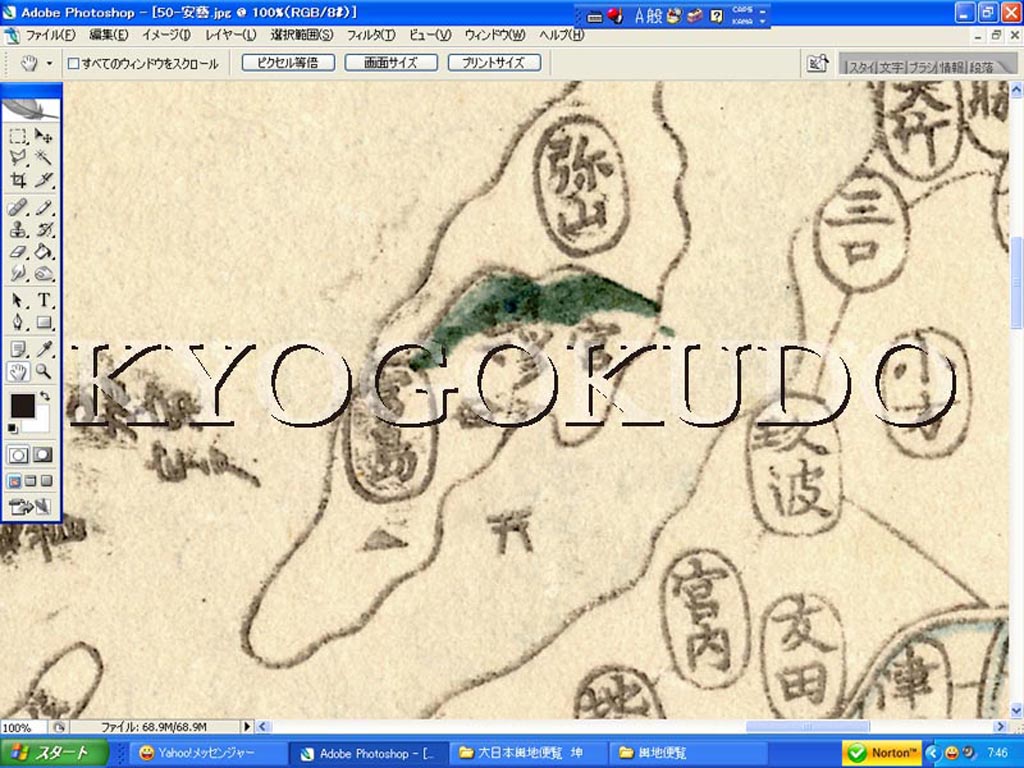This screenshot has width=1024, height=768.
Task: Switch to Standard editing mode
Action: pos(18,455)
